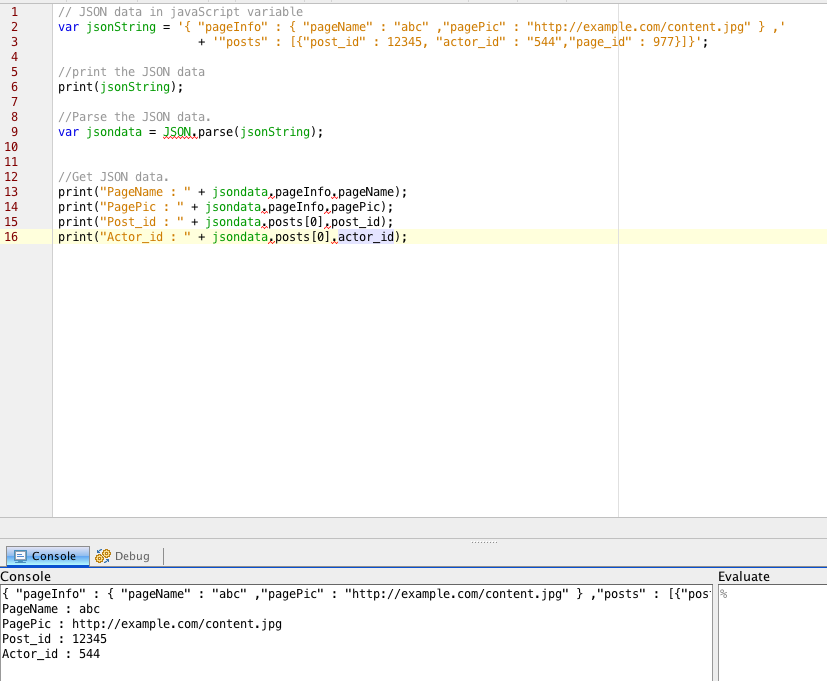This screenshot has width=827, height=681.
Task: Click line number 9 in gutter
Action: pos(14,132)
